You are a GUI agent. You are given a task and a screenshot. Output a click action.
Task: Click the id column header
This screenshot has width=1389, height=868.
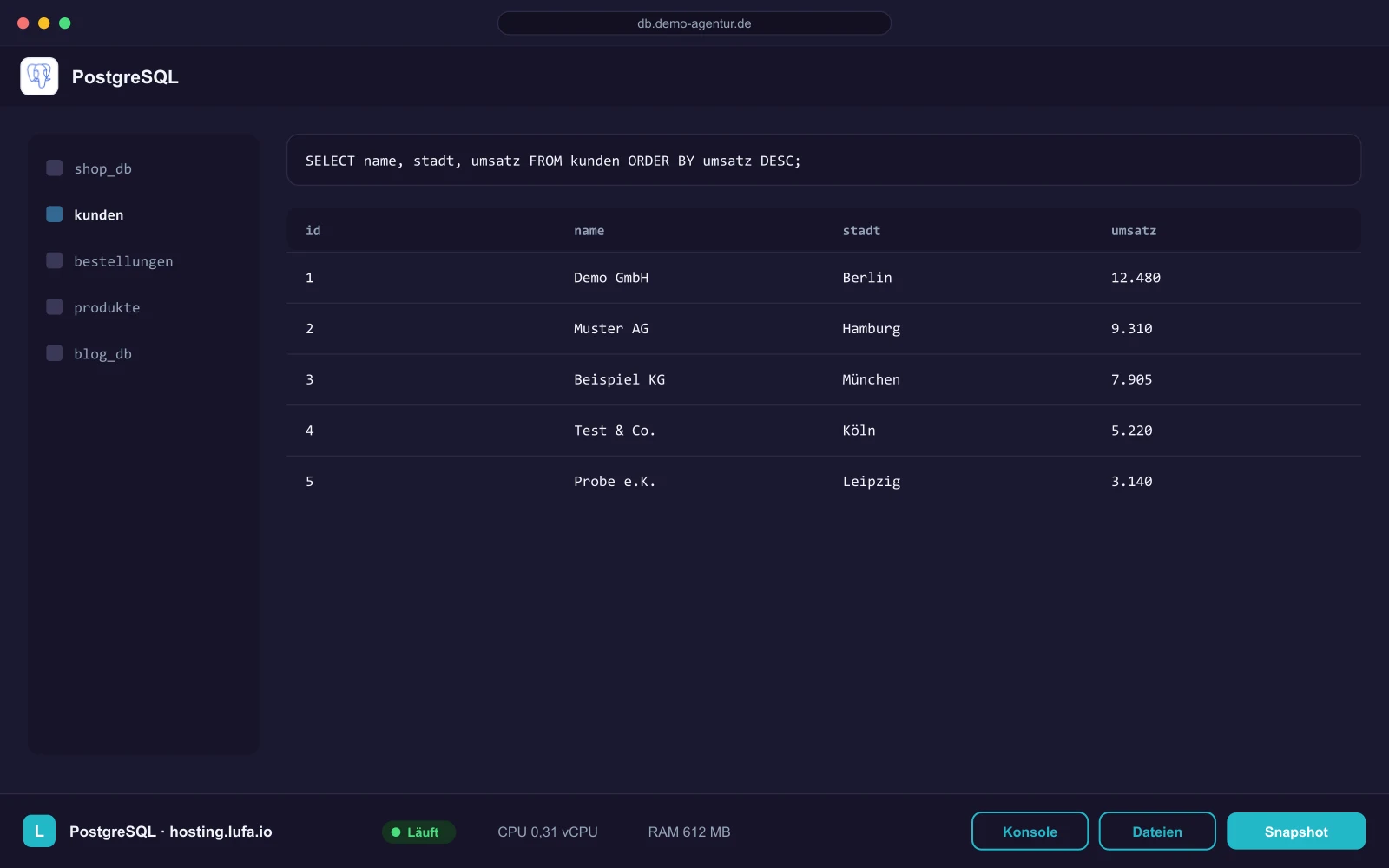pyautogui.click(x=313, y=230)
